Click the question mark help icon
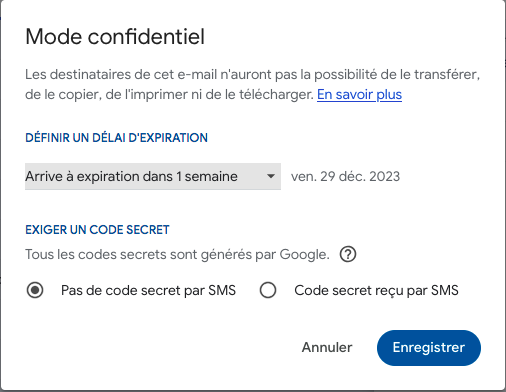 tap(348, 255)
